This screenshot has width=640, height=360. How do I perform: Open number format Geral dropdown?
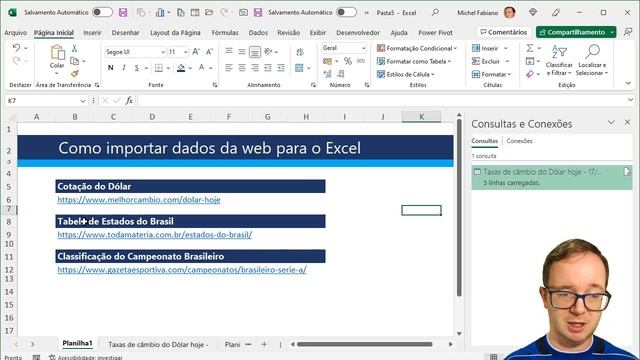[363, 48]
